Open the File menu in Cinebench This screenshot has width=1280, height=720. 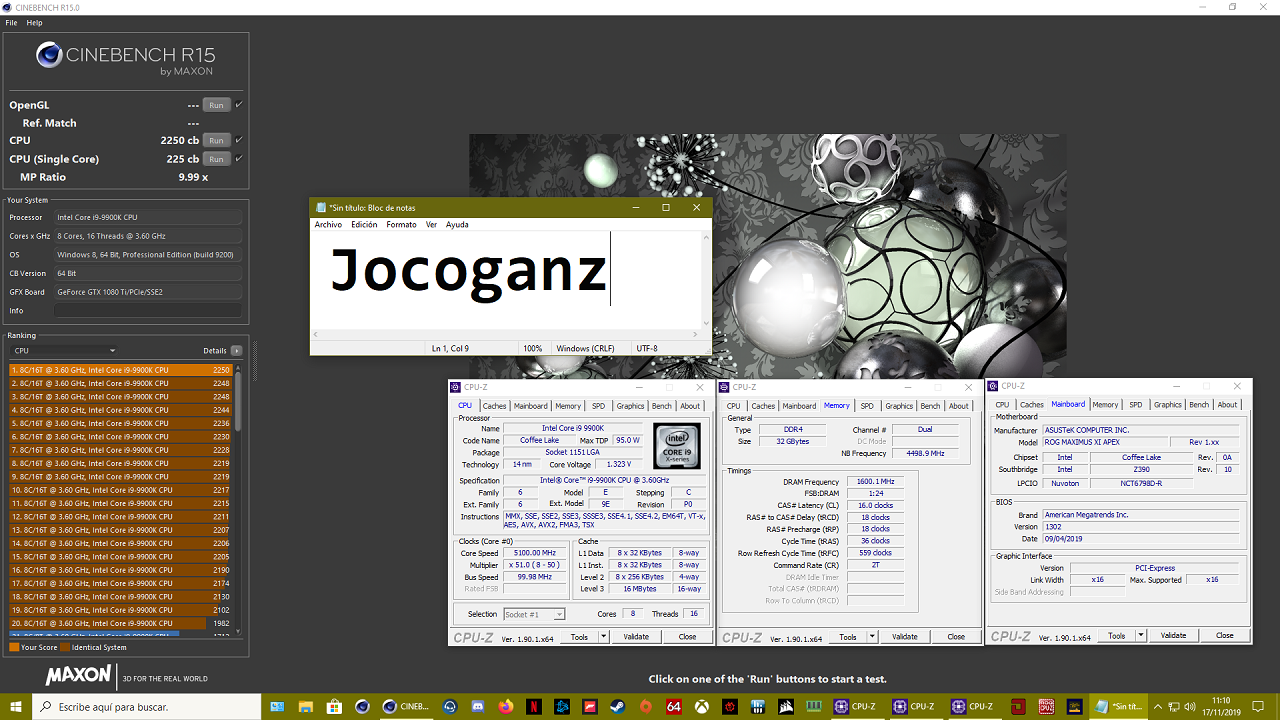[x=11, y=23]
